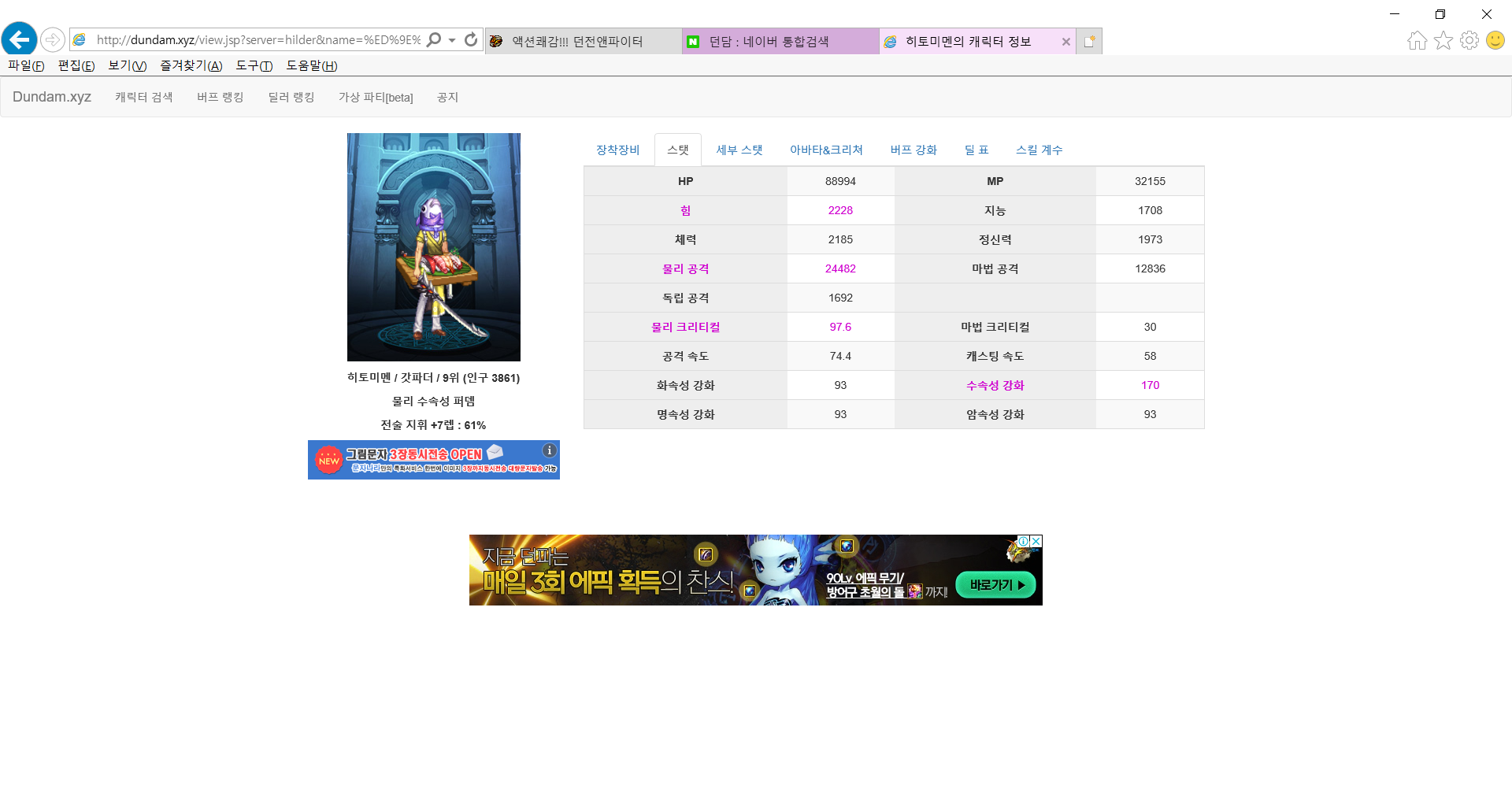Screen dimensions: 1512x811
Task: Click the 매일 3회 에픽 획득 banner ad
Action: click(x=756, y=570)
